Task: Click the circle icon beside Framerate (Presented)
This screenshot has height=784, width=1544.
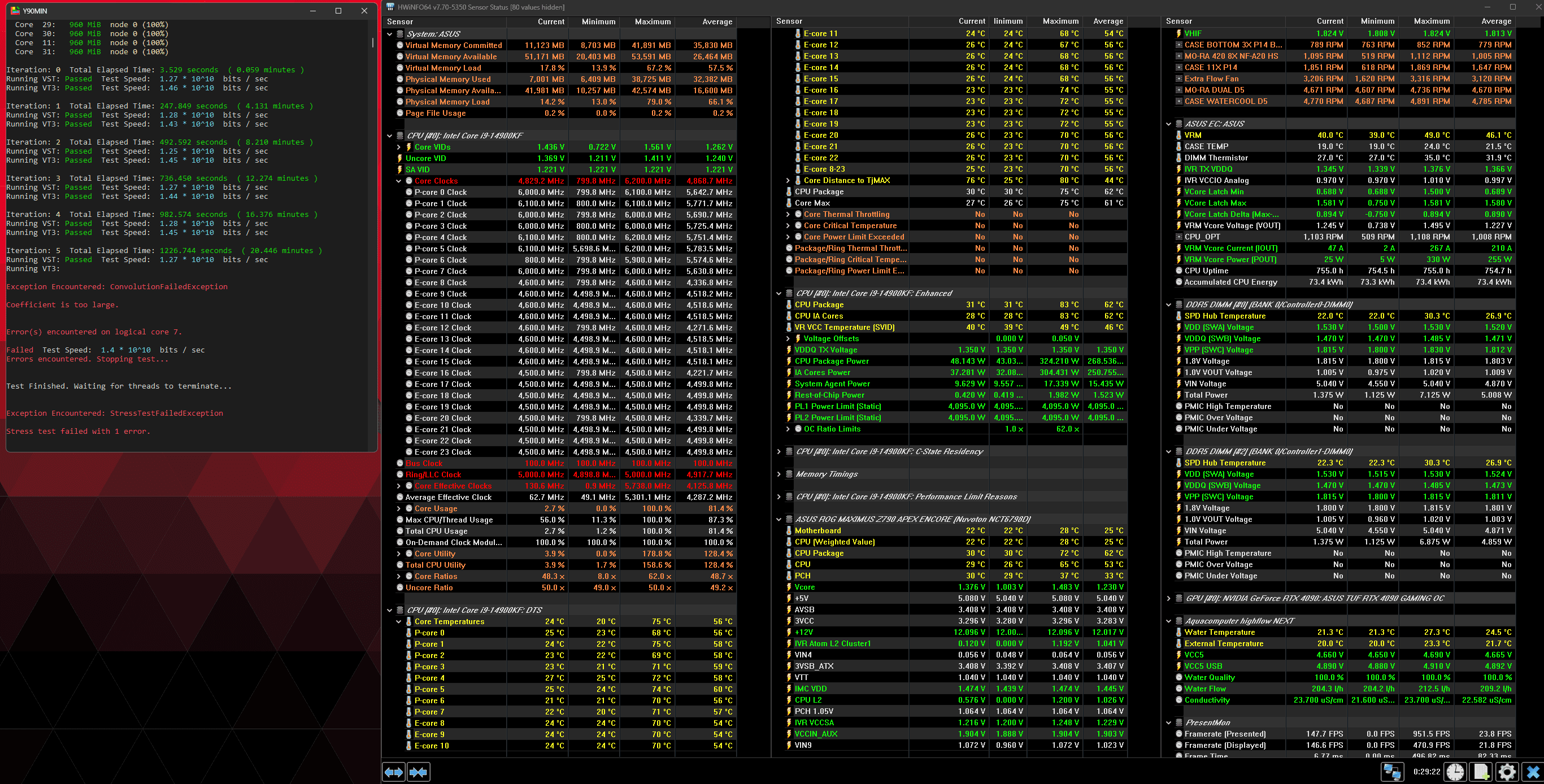Action: pos(1178,734)
